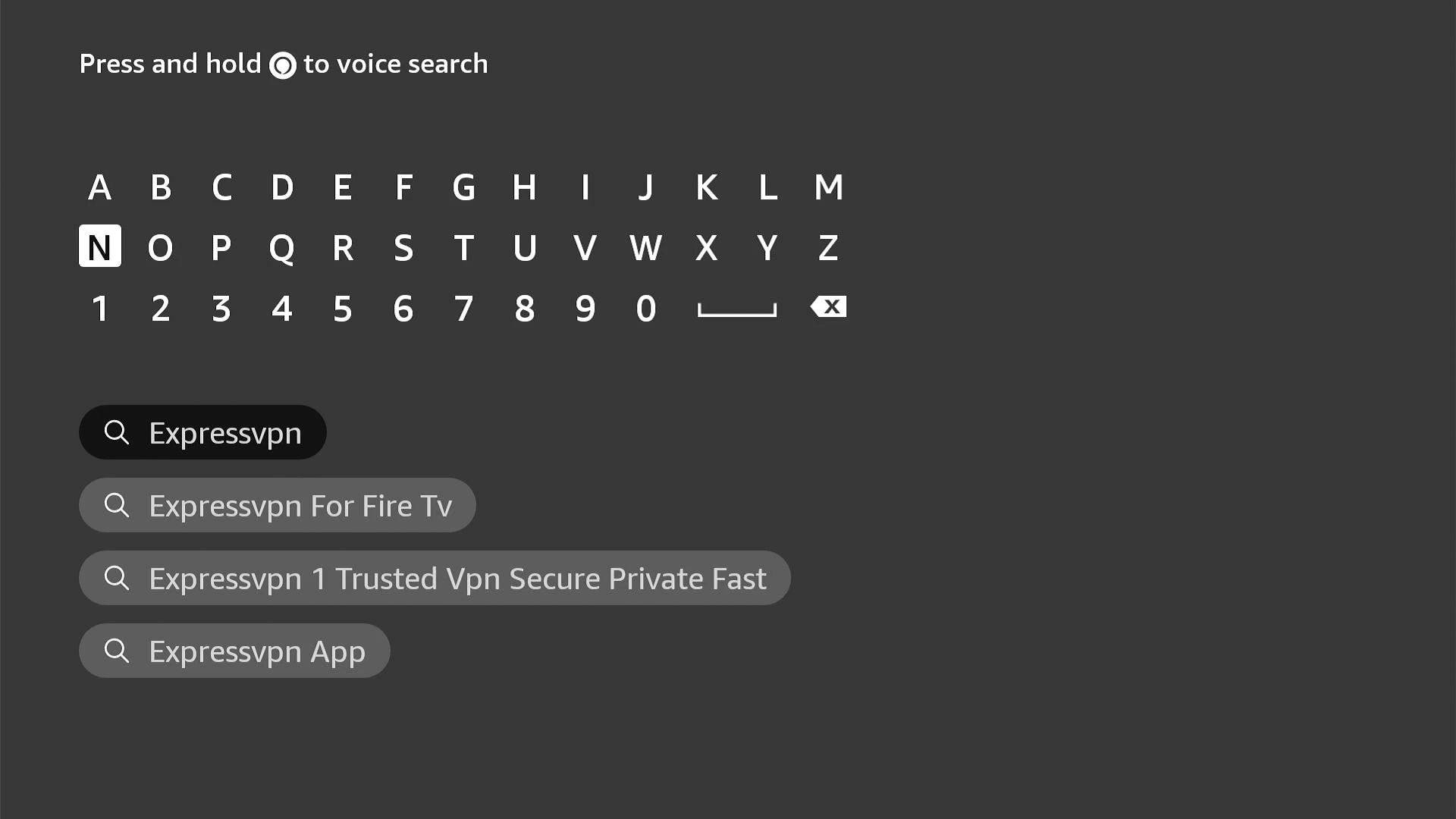Image resolution: width=1456 pixels, height=819 pixels.
Task: Click number 0 on the keyboard
Action: (645, 307)
